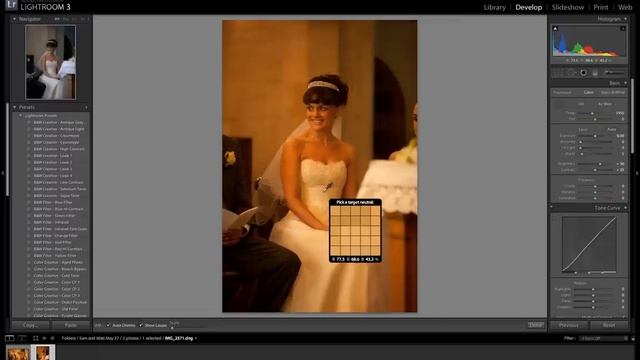
Task: Go forward using the right arrow icon
Action: [52, 338]
